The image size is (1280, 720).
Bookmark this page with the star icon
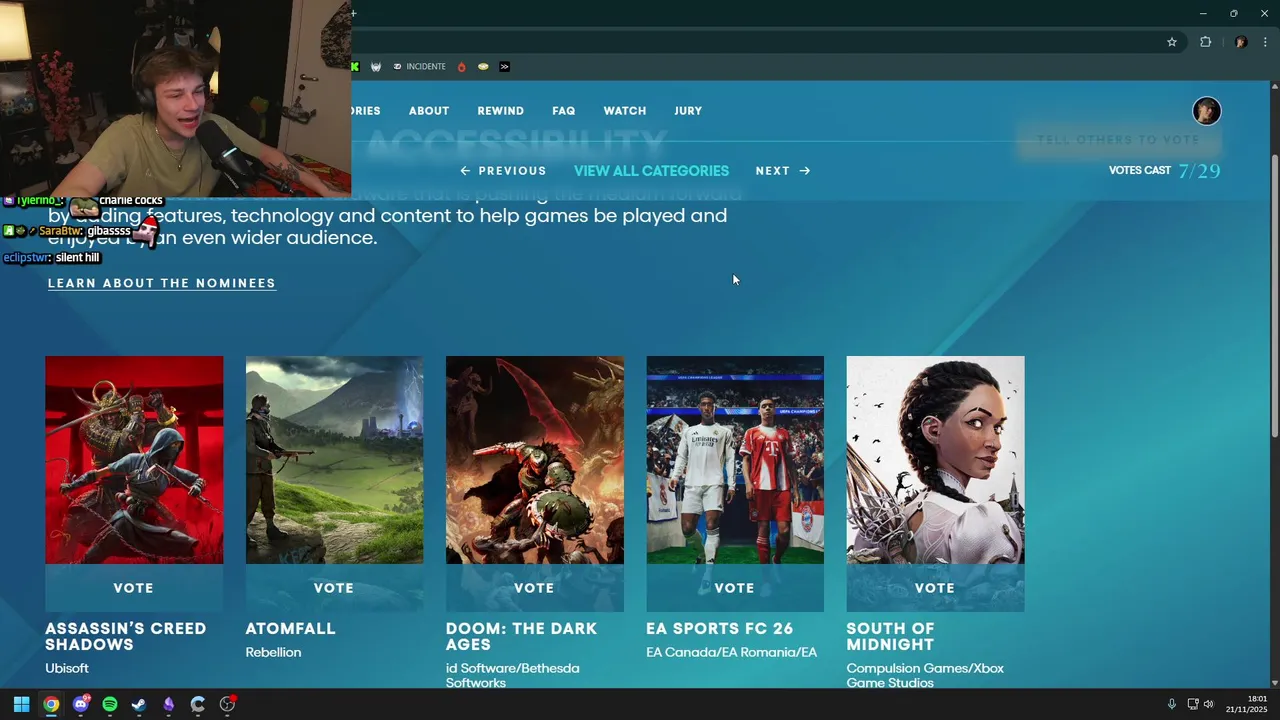(x=1172, y=42)
